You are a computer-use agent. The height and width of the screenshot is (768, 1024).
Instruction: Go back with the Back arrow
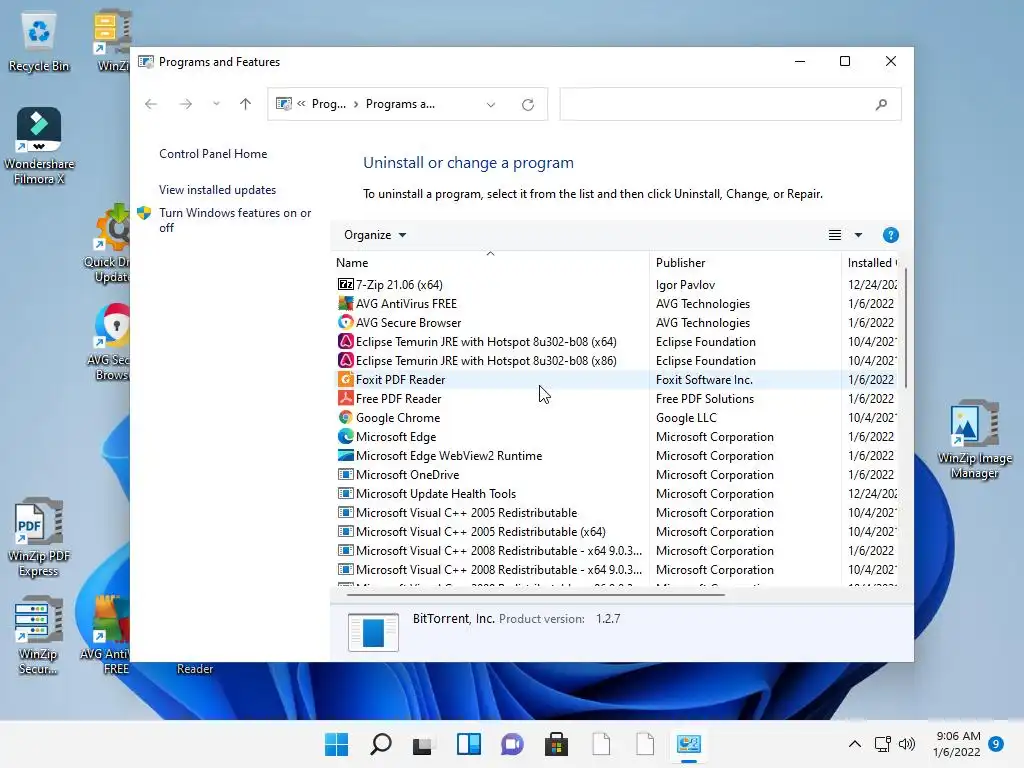(151, 104)
